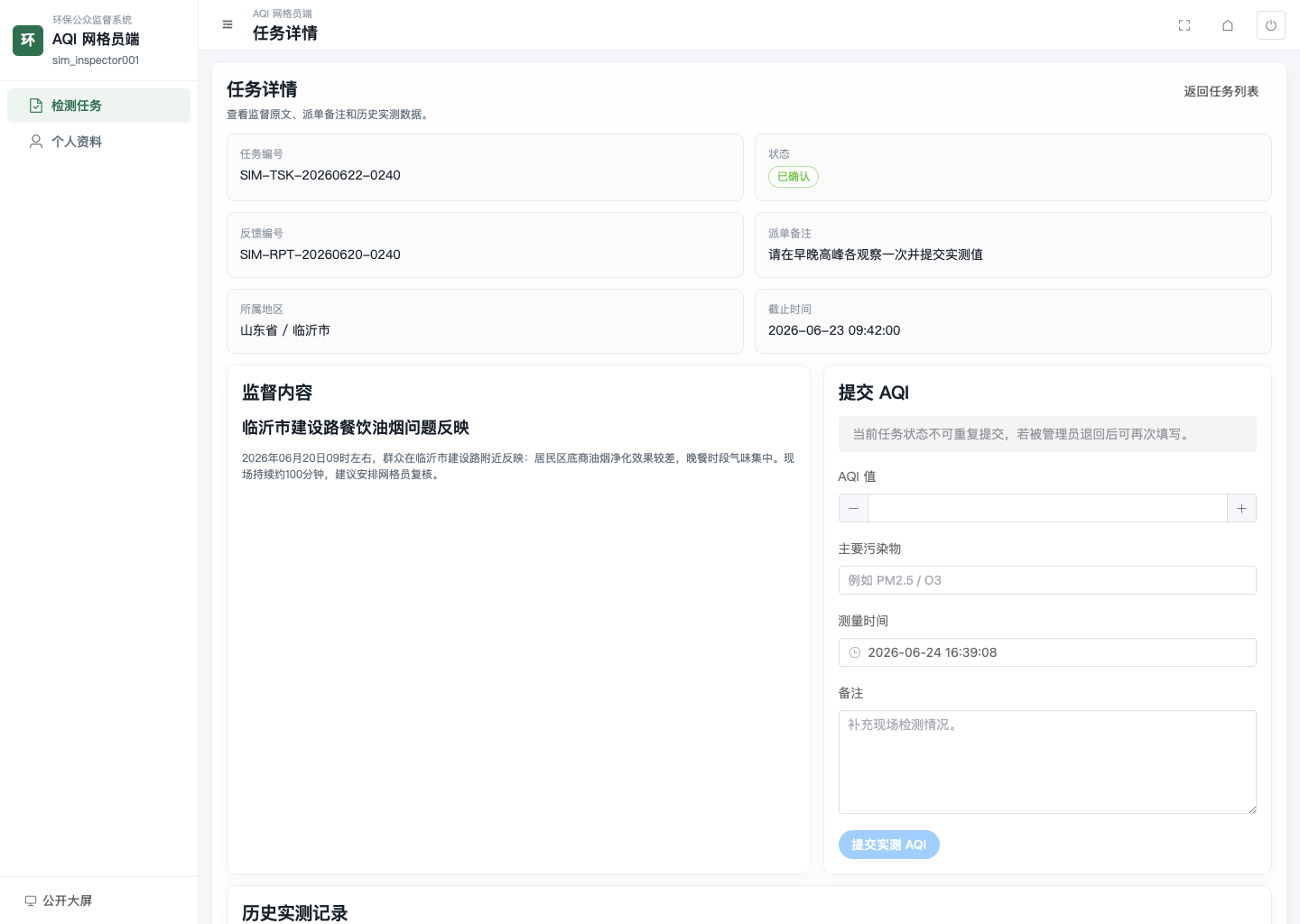Click the 备注 textarea resize handle
The image size is (1300, 924).
pyautogui.click(x=1251, y=808)
